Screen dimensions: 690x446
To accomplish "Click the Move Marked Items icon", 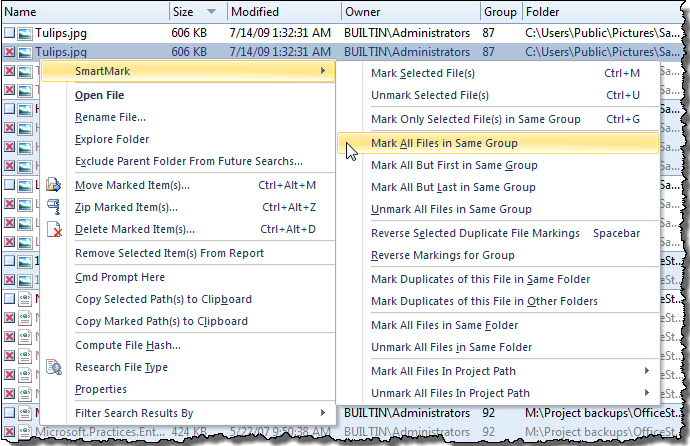I will (54, 185).
